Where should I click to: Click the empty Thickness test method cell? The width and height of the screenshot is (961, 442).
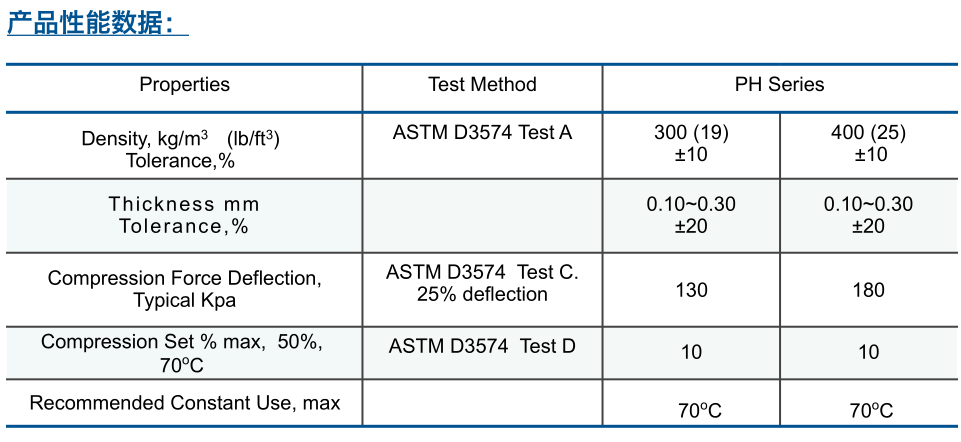coord(482,216)
